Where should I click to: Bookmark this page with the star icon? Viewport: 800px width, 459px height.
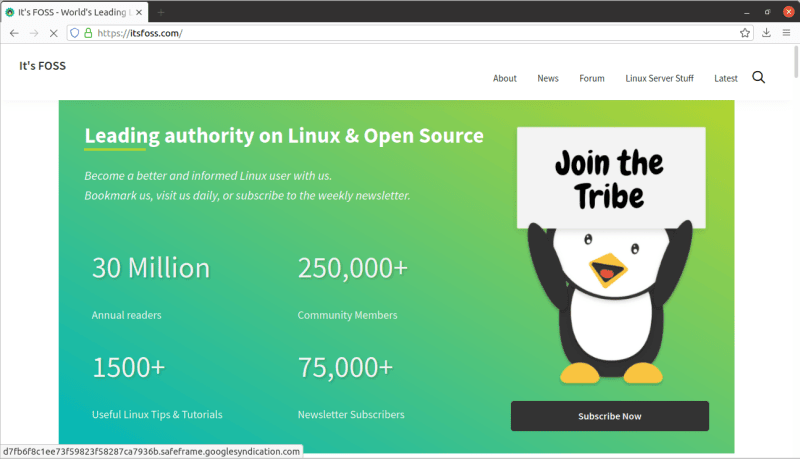[x=745, y=33]
